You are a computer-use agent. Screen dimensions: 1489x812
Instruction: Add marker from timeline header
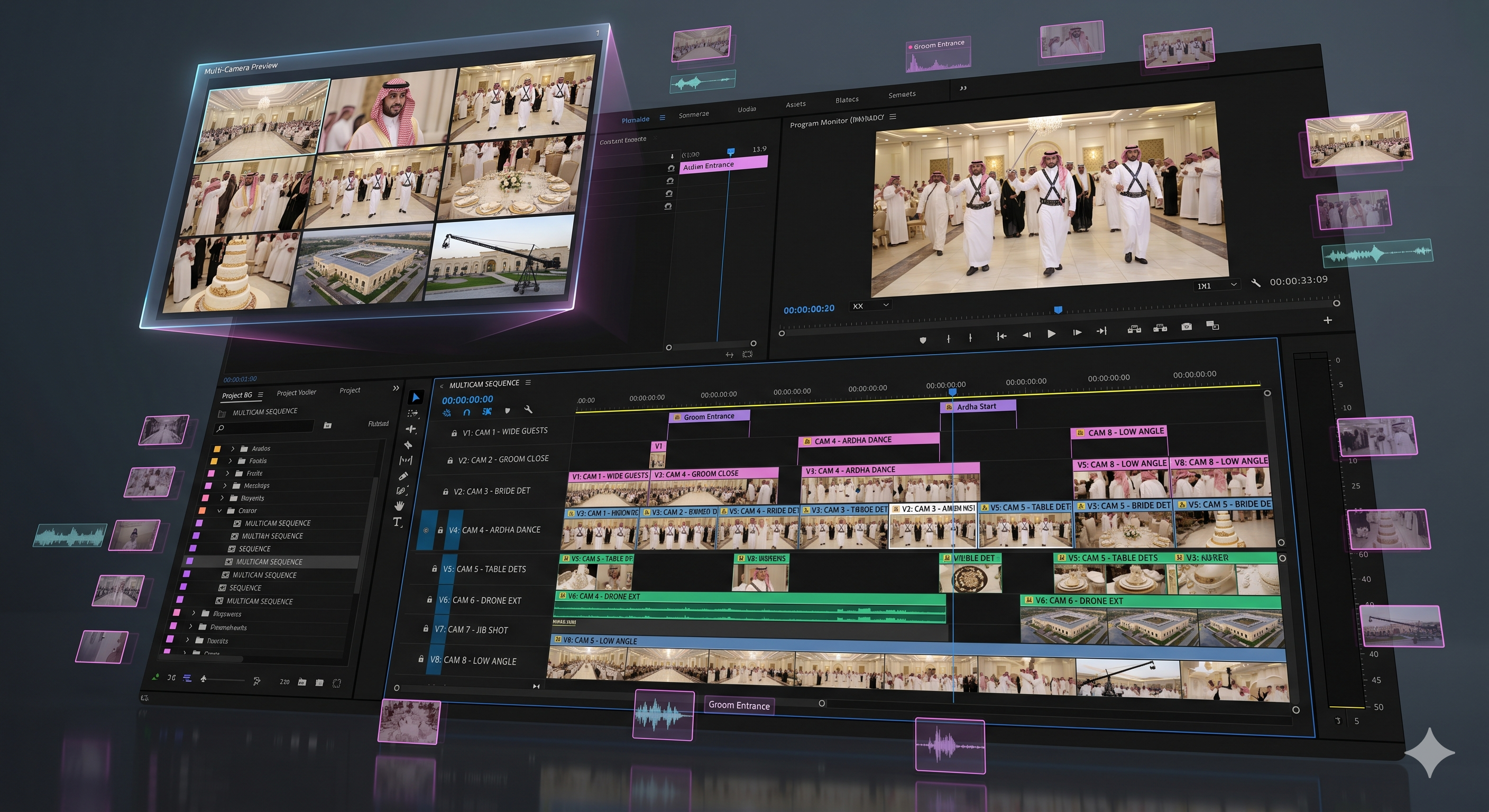coord(508,410)
